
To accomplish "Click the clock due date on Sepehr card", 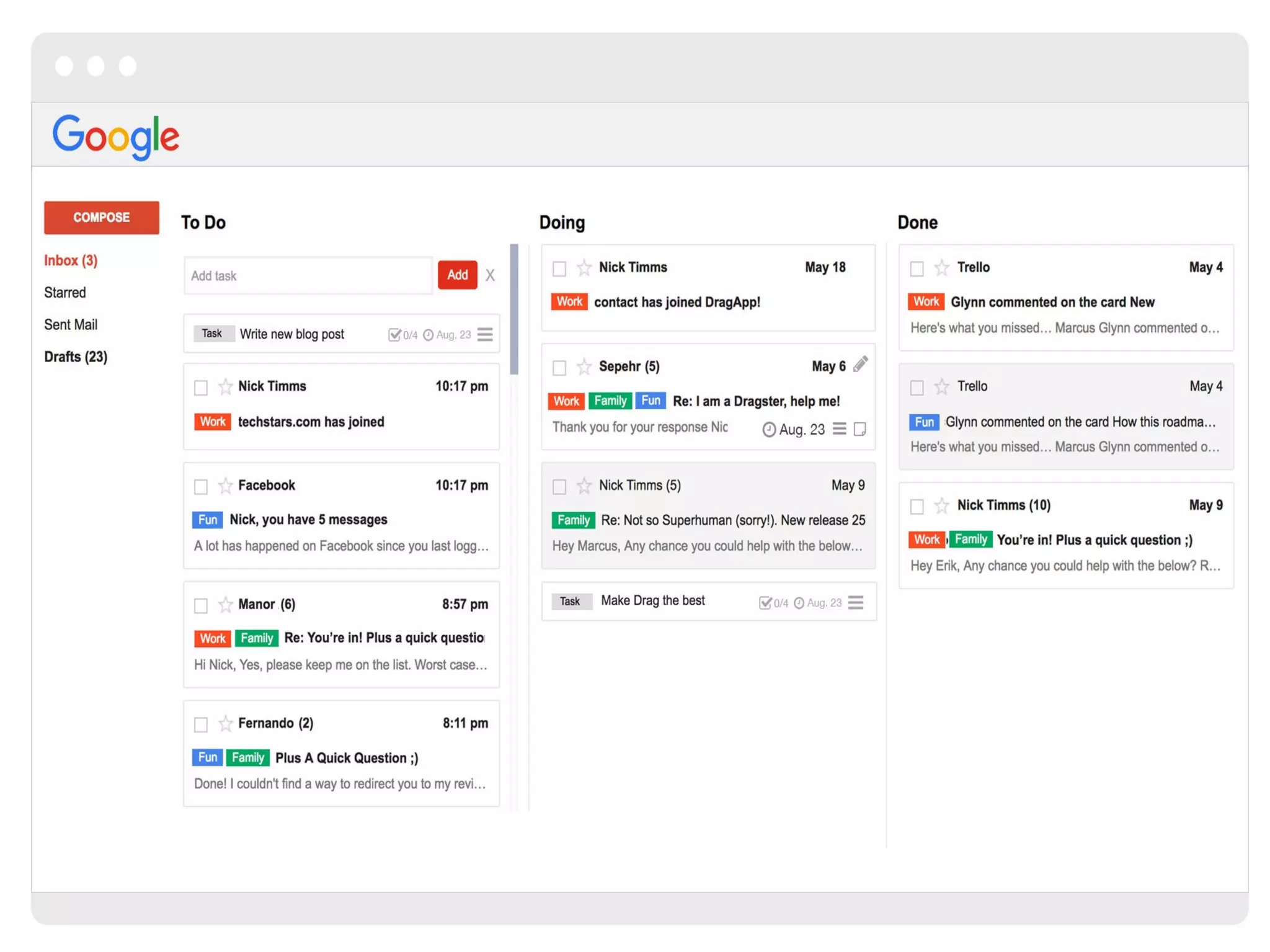I will 769,429.
